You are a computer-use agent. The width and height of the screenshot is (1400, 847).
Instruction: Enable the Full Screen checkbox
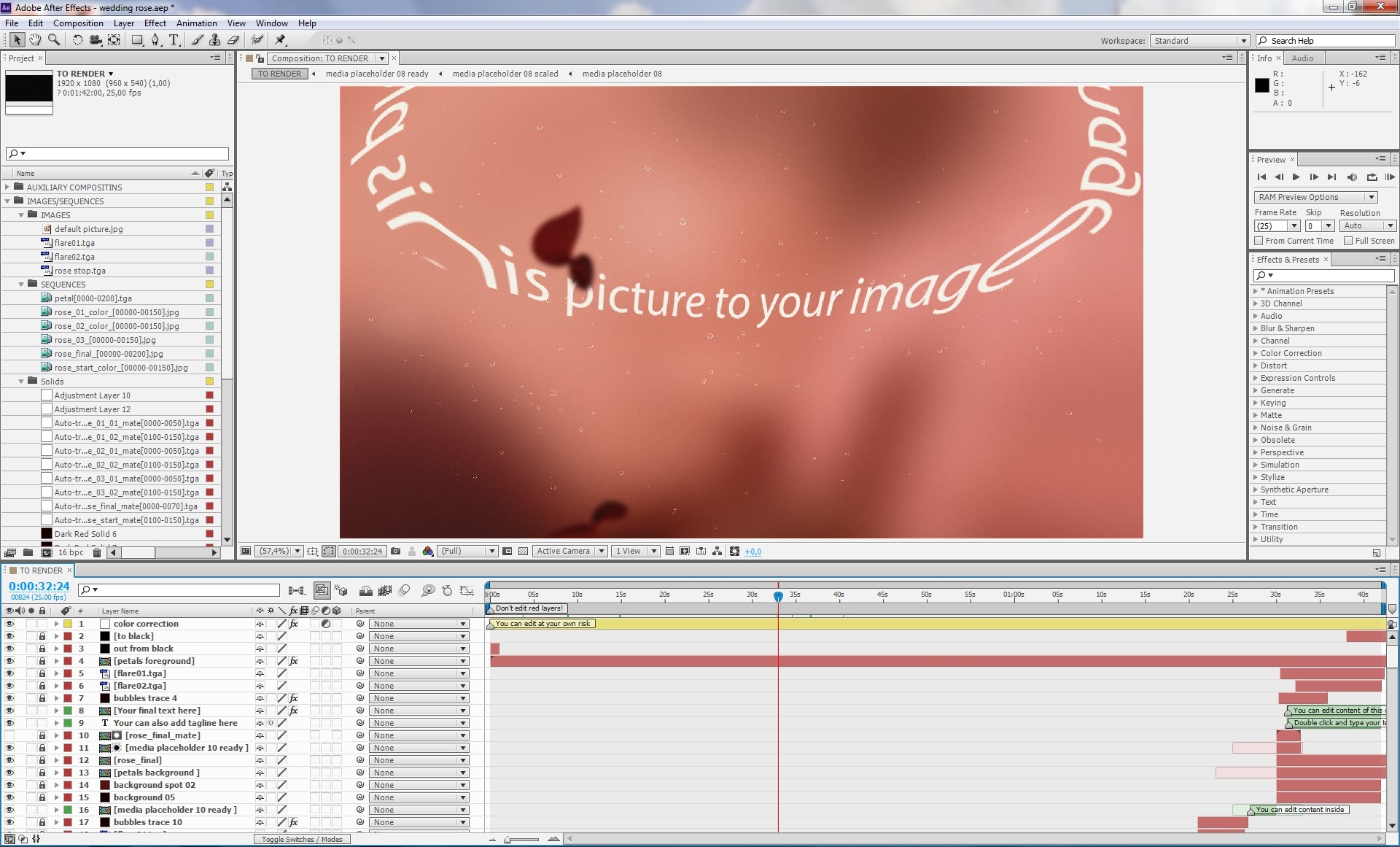(x=1348, y=241)
